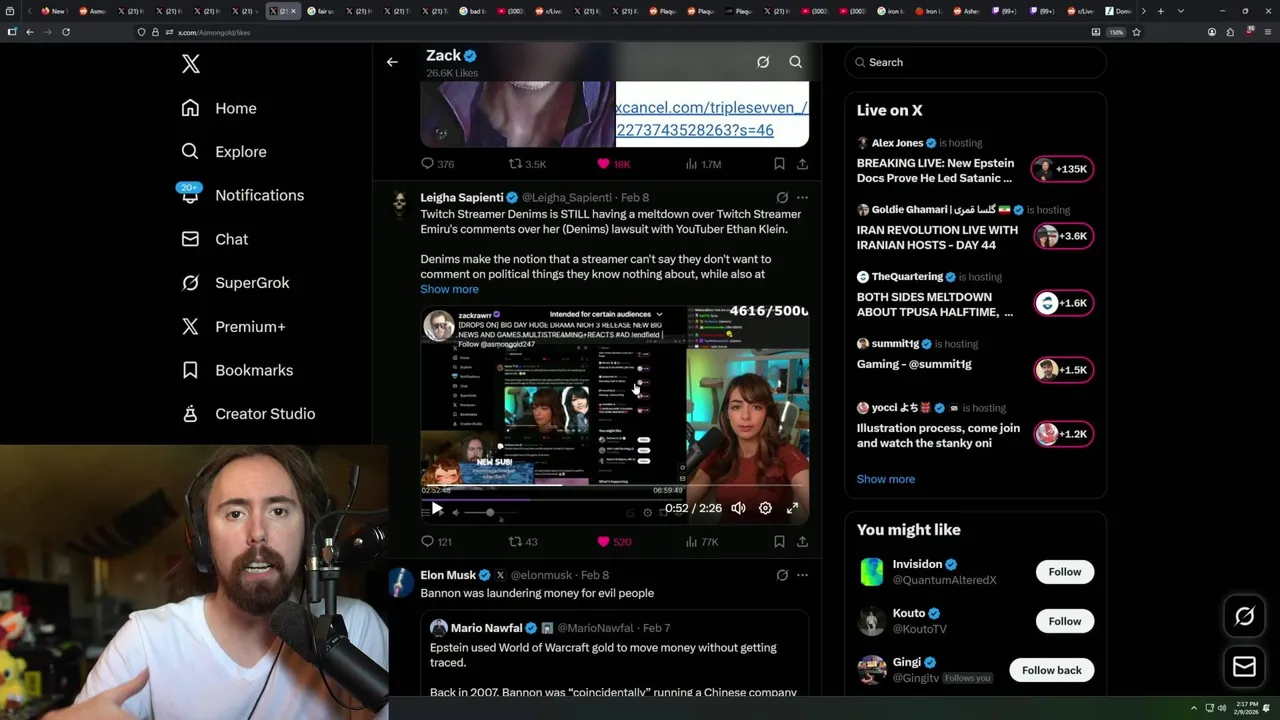Open the Grok icon on Leigha Sapienti's post
Screen dimensions: 1280x720
782,198
